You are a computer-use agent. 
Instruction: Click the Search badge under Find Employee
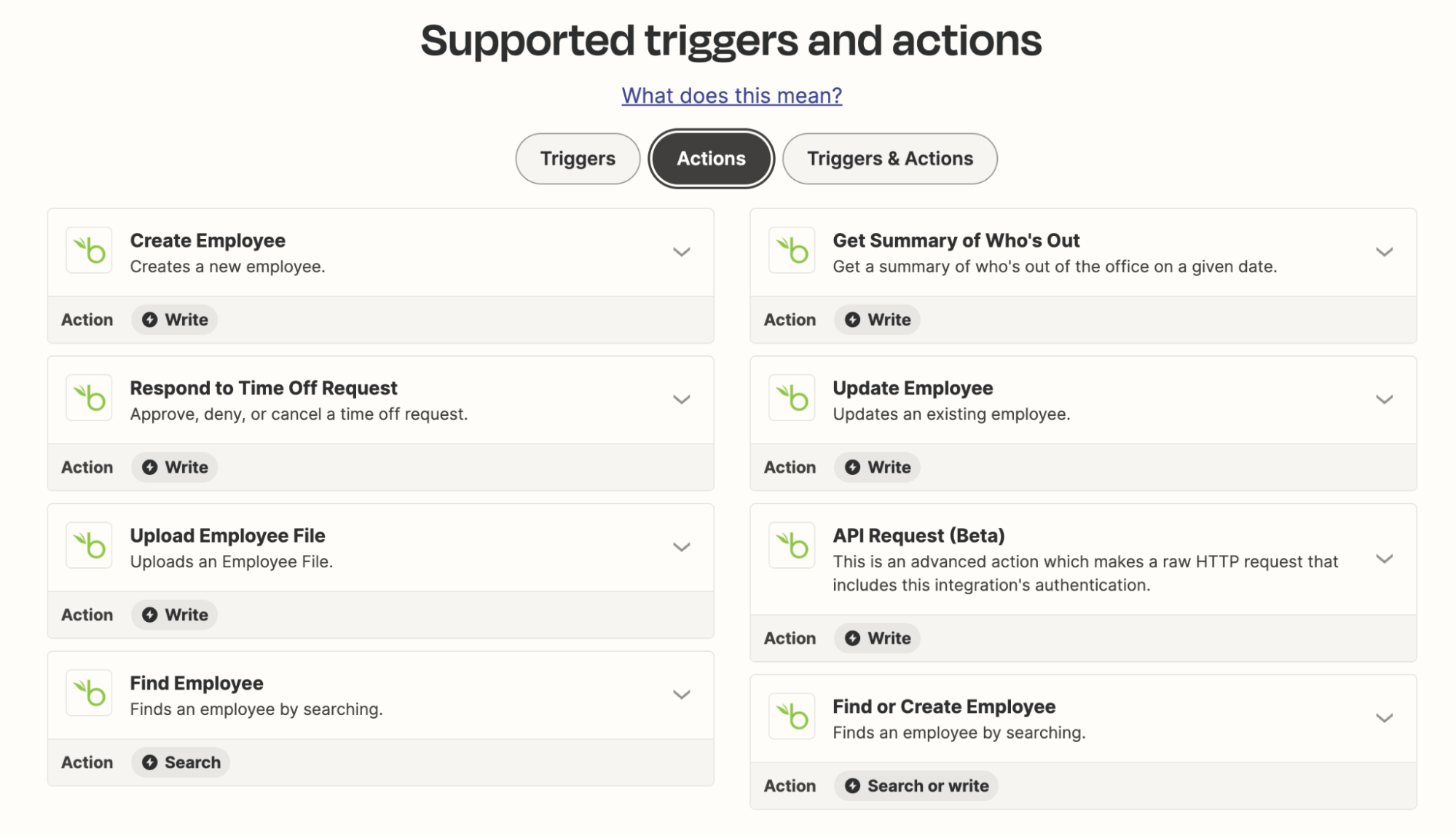(181, 762)
